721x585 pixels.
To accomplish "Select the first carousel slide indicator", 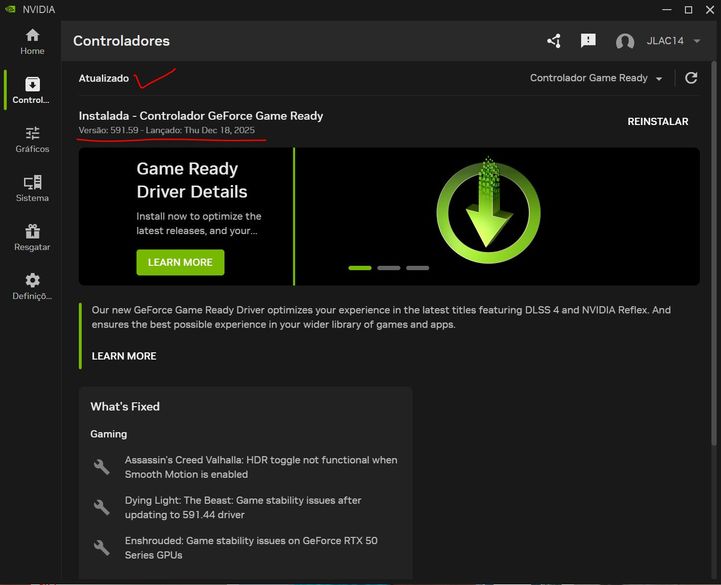I will (360, 268).
